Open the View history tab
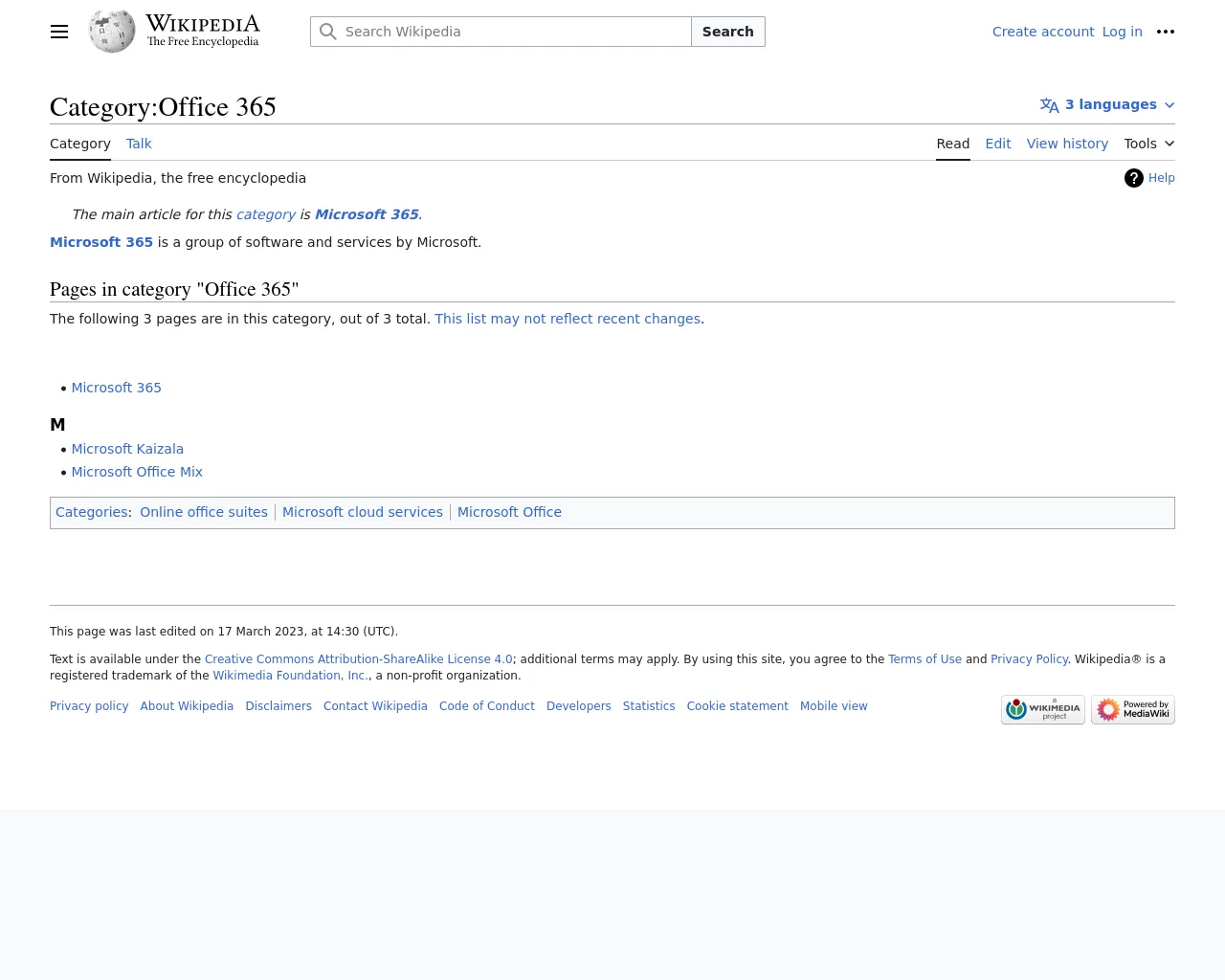Screen dimensions: 1225x980 coord(1067,144)
